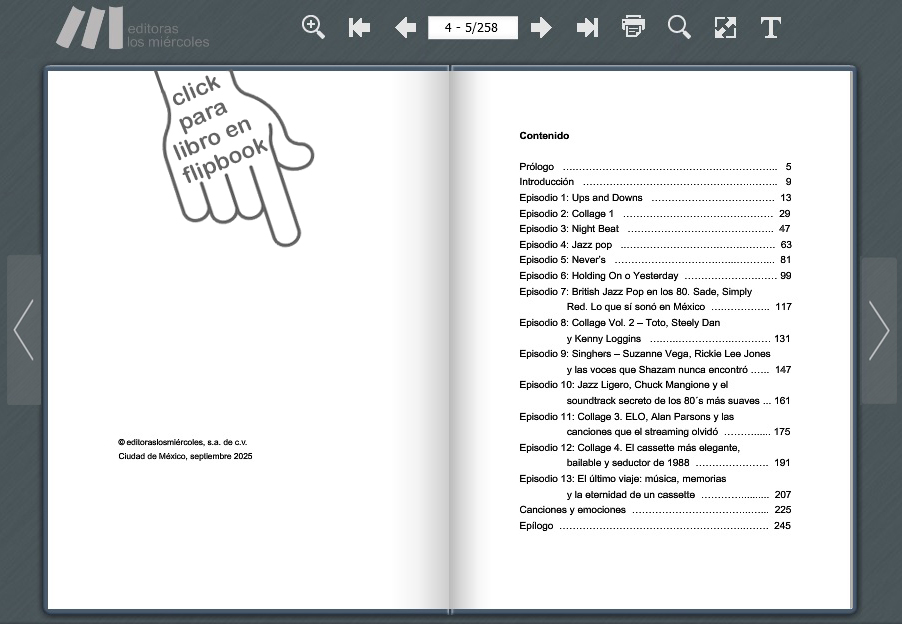The height and width of the screenshot is (624, 902).
Task: Toggle fullscreen mode
Action: point(725,28)
